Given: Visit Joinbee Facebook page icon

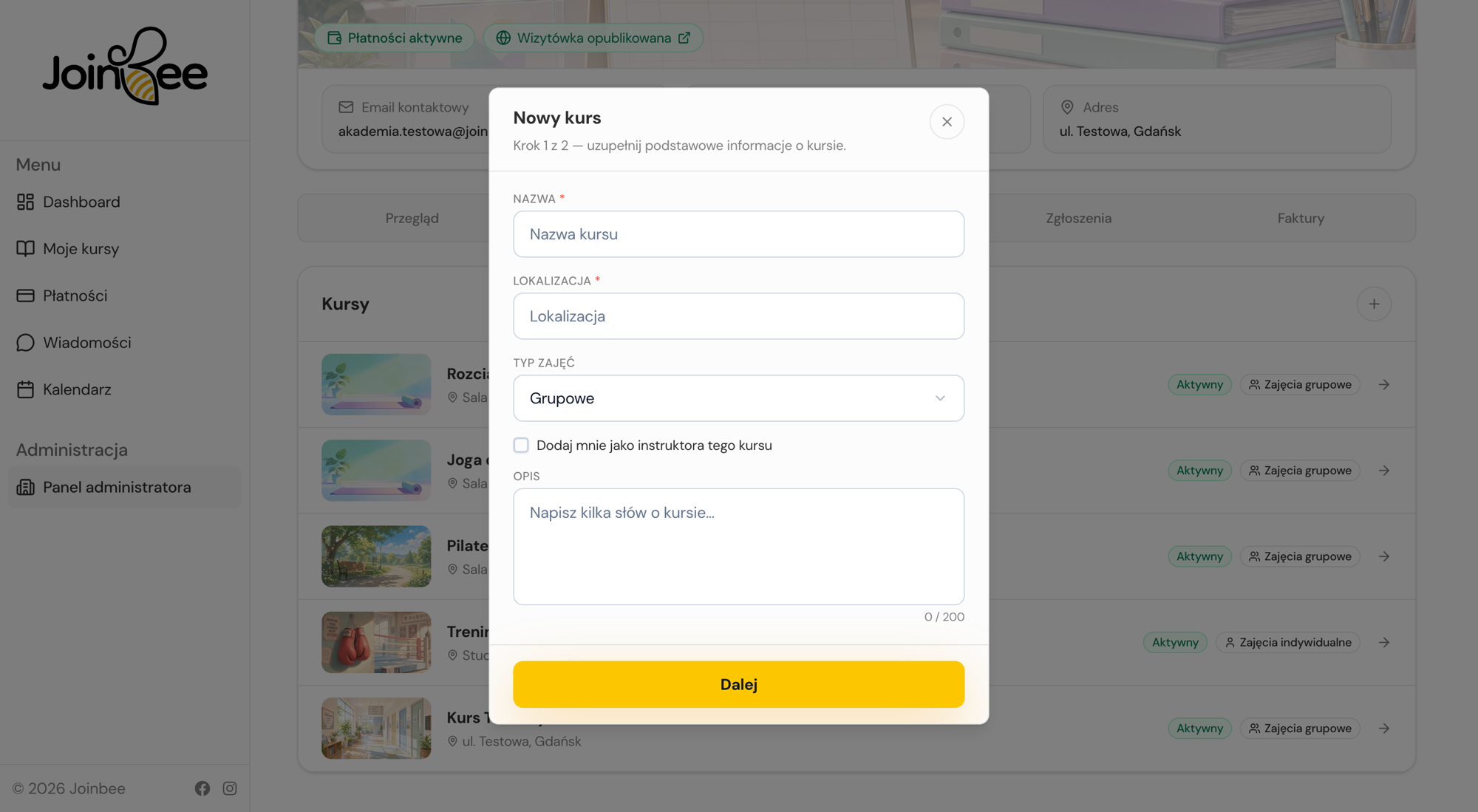Looking at the screenshot, I should [x=202, y=788].
